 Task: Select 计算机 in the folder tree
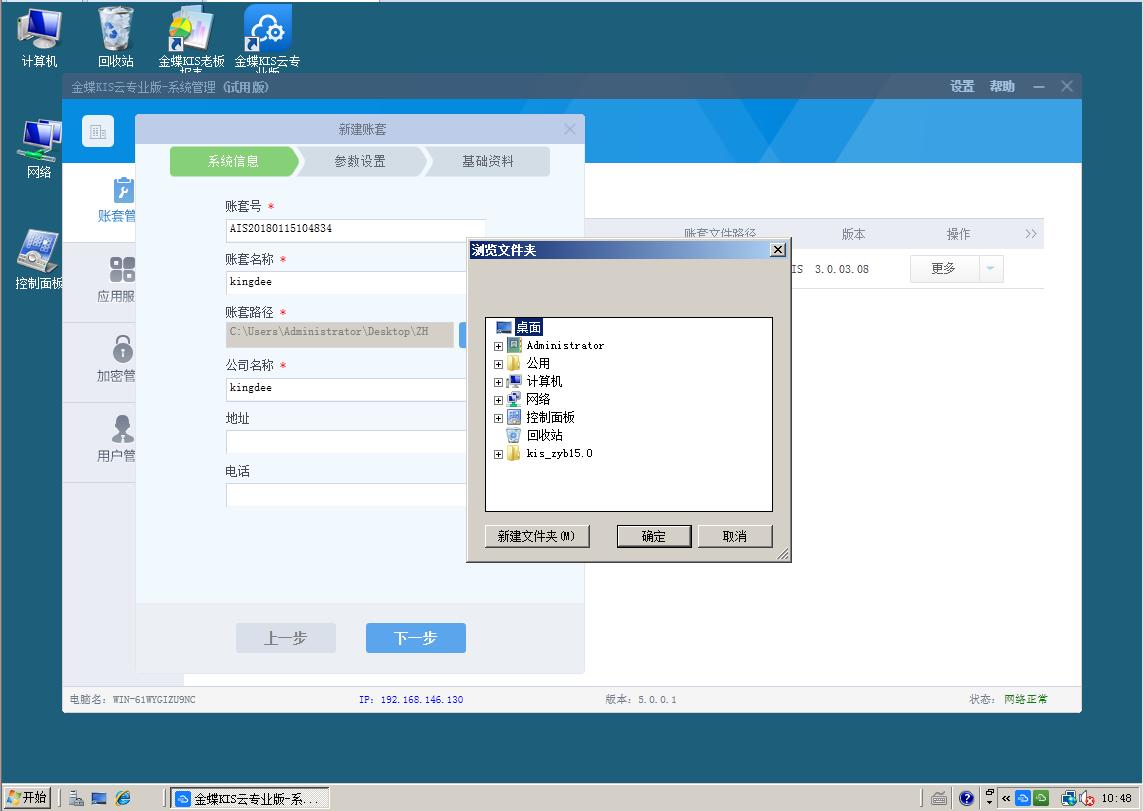click(544, 381)
